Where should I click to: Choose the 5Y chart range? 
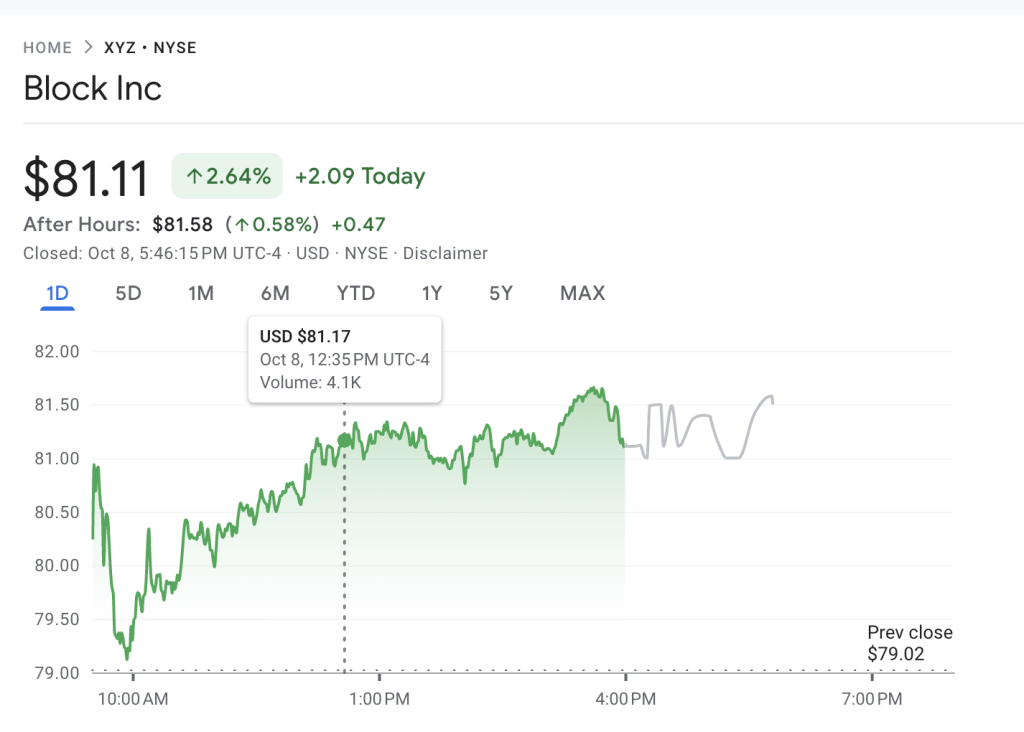(501, 293)
